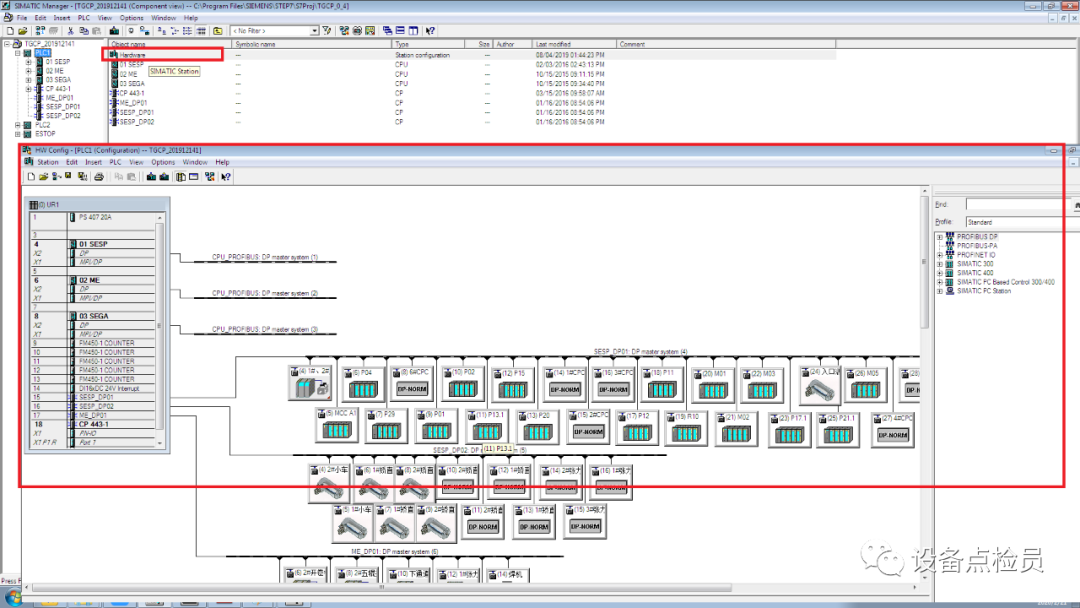Select rack slot 18 CP 443-1

[x=93, y=424]
